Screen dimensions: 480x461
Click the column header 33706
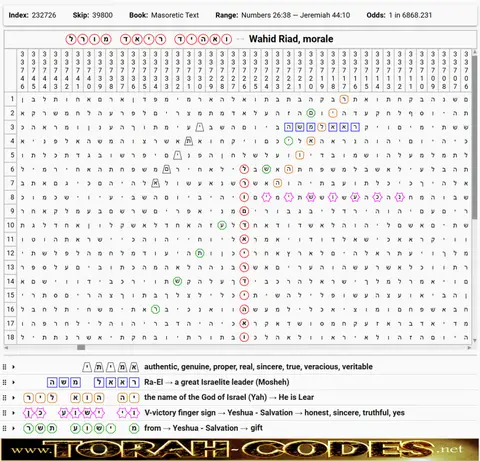point(466,70)
